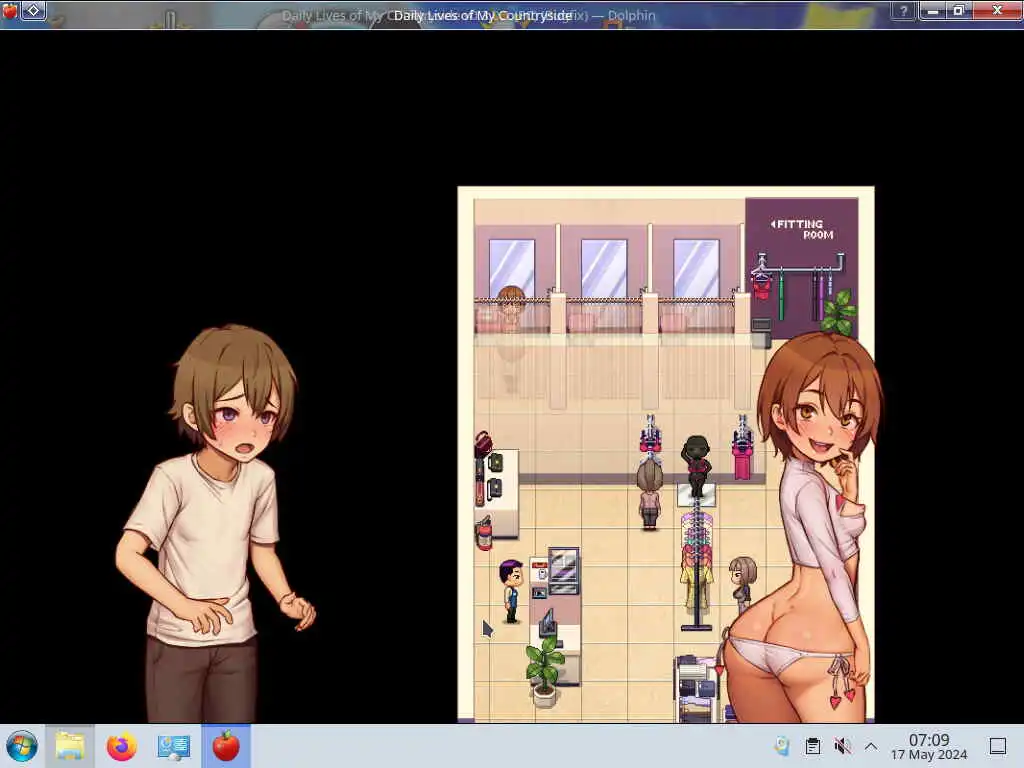
Task: Launch Firefox from the taskbar
Action: [x=121, y=746]
